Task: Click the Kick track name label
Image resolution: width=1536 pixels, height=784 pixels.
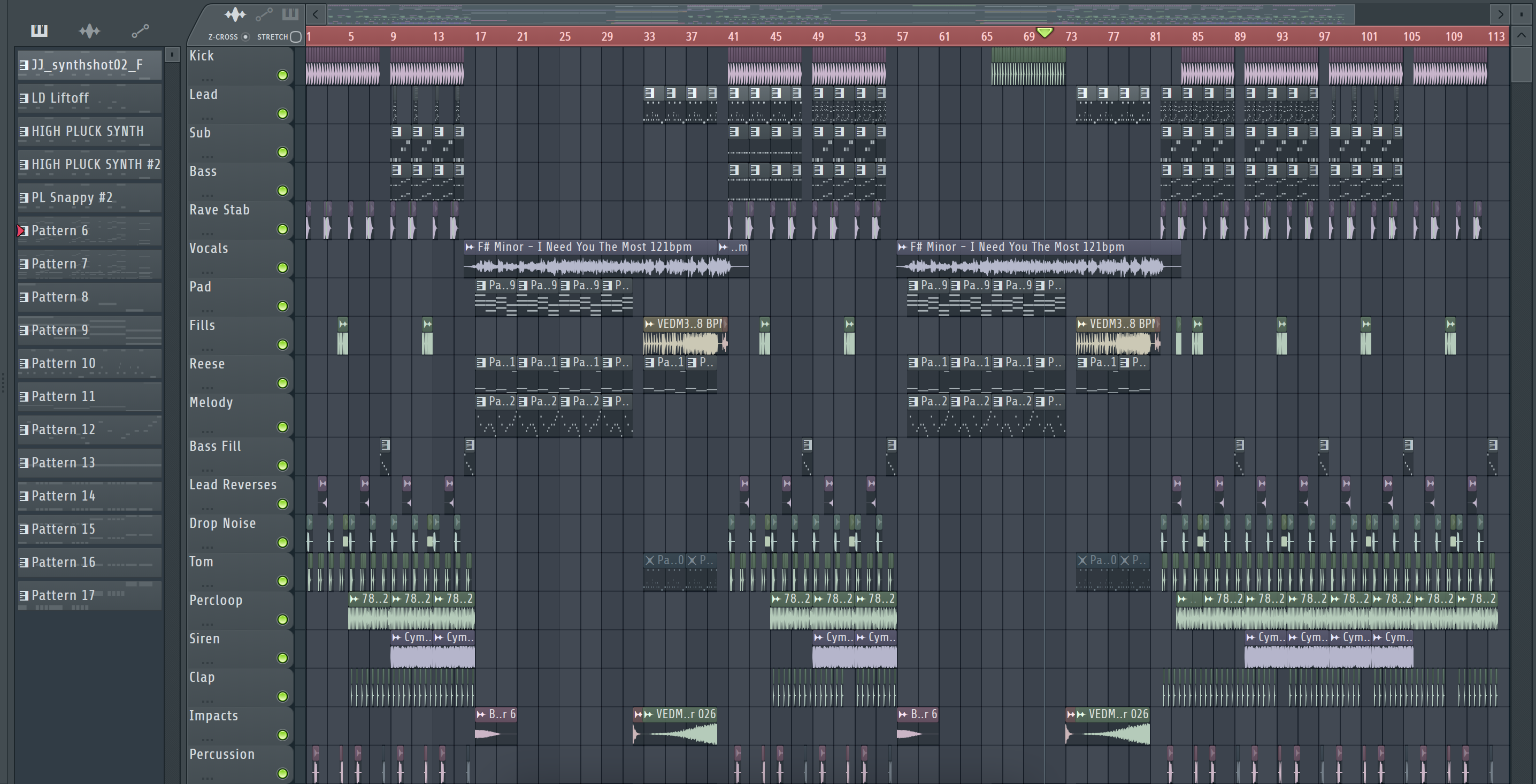Action: (x=202, y=56)
